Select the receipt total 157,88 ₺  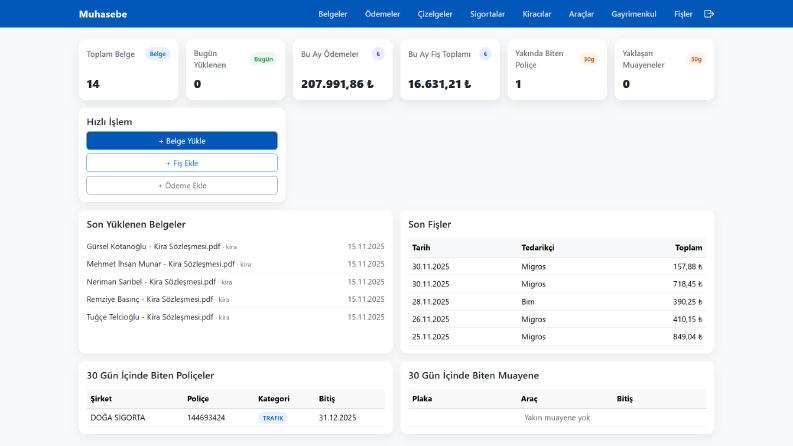click(x=687, y=266)
